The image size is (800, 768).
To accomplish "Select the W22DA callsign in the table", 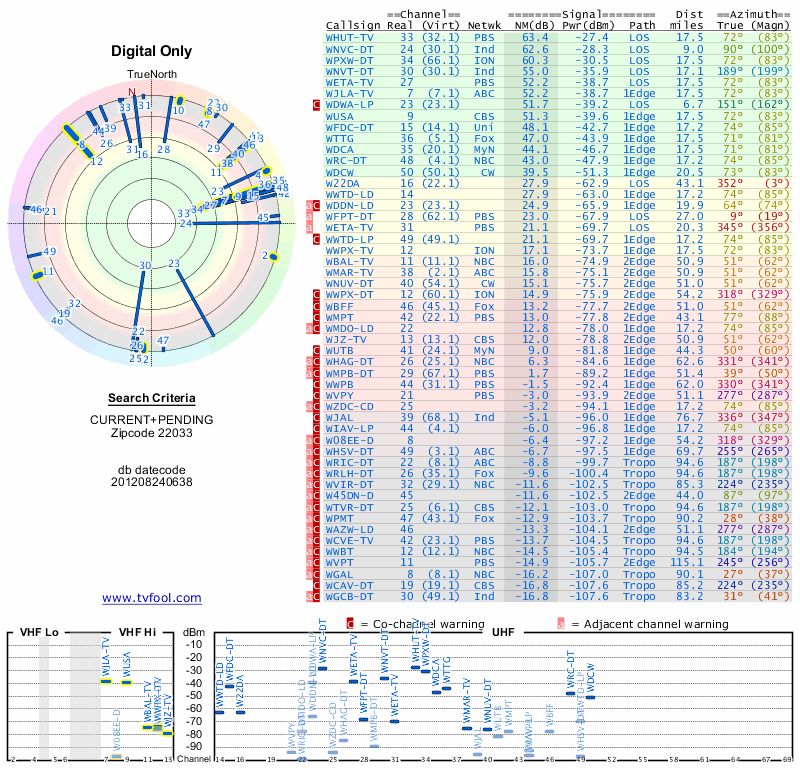I will 342,183.
